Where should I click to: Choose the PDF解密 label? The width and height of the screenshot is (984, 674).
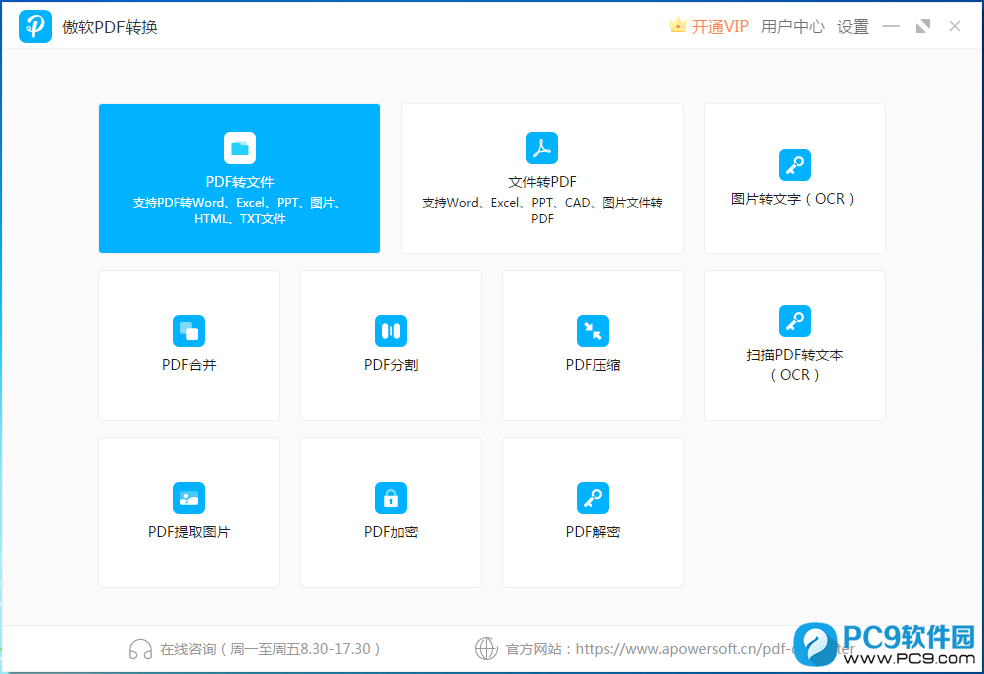[593, 532]
